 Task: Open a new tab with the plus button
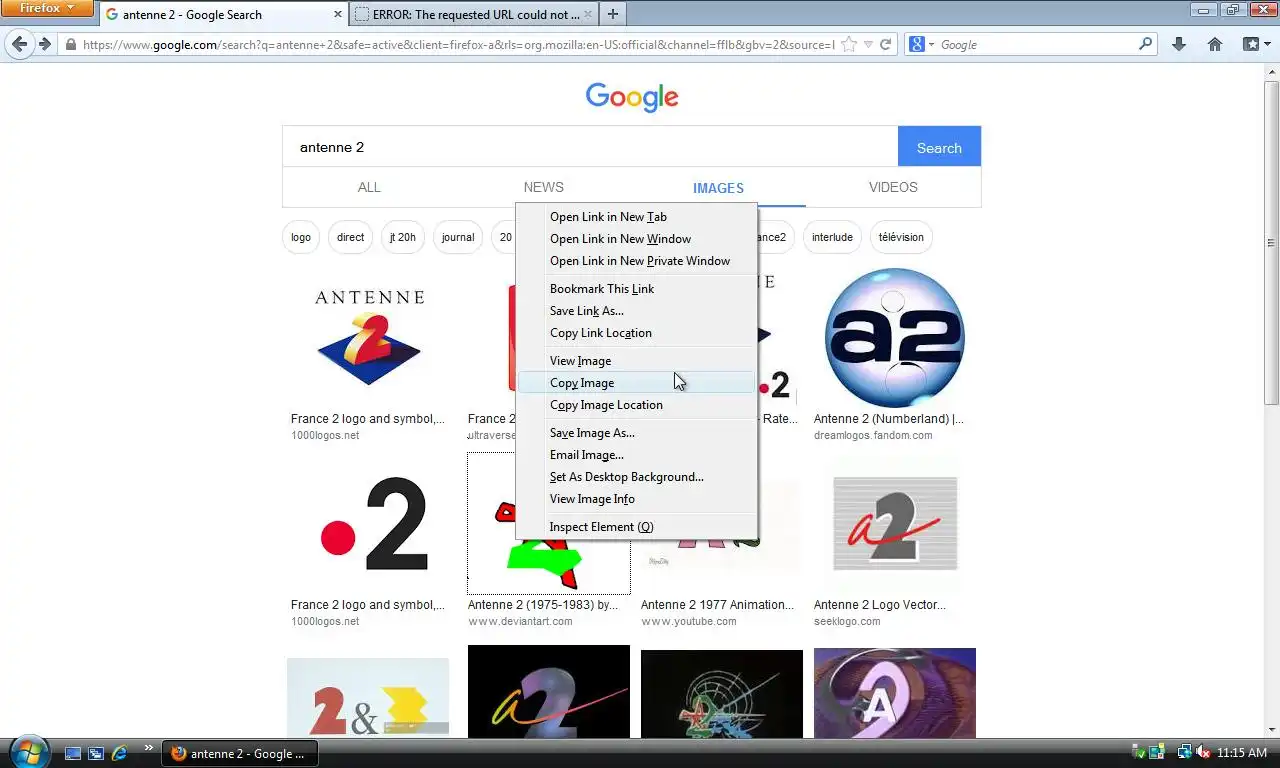pos(613,14)
